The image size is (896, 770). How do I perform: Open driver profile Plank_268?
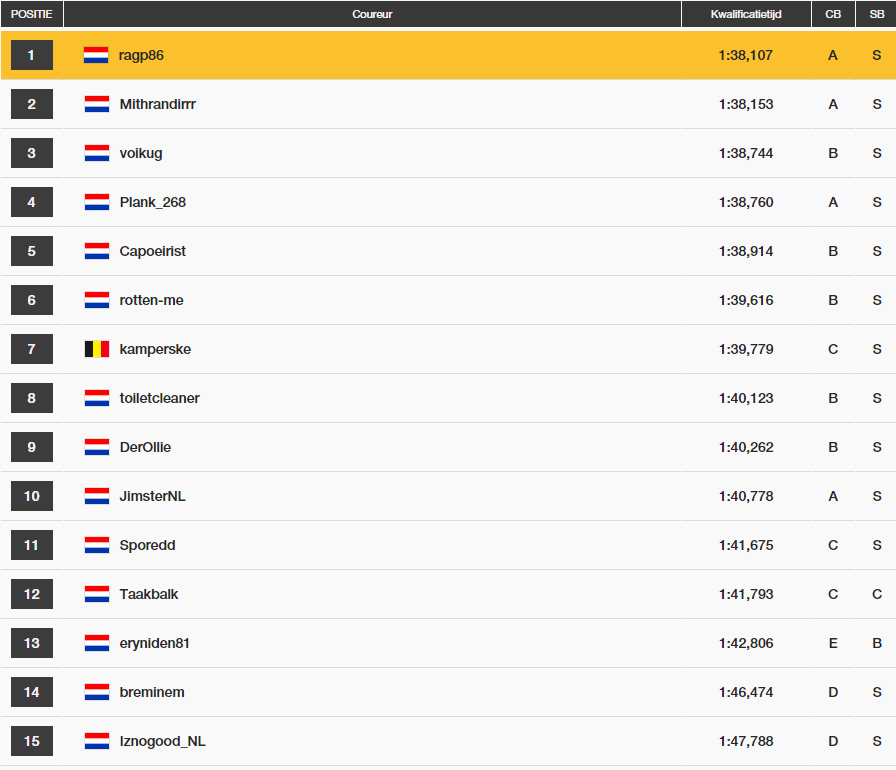point(152,202)
